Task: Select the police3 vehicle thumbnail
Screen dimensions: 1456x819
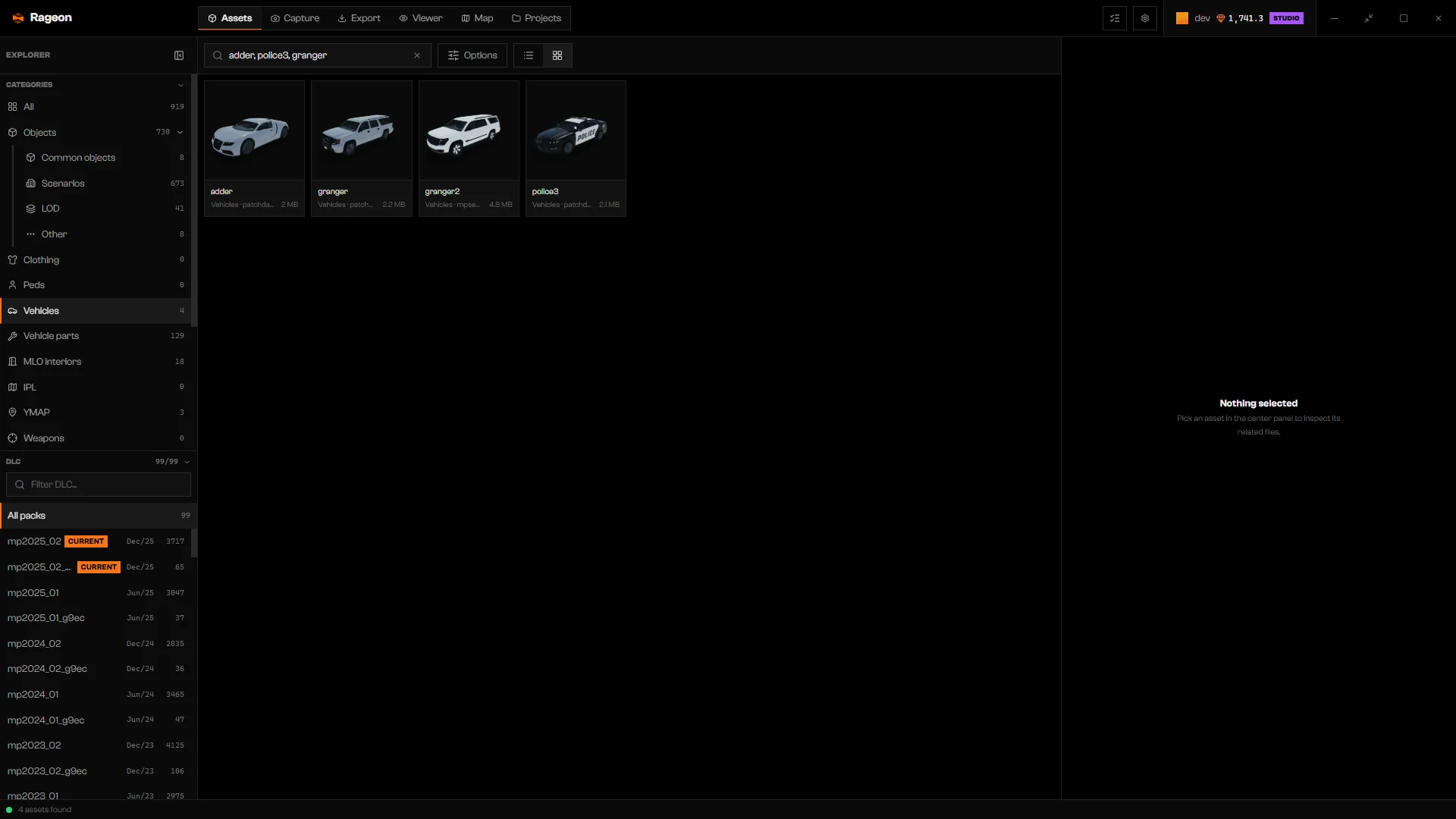Action: coord(576,130)
